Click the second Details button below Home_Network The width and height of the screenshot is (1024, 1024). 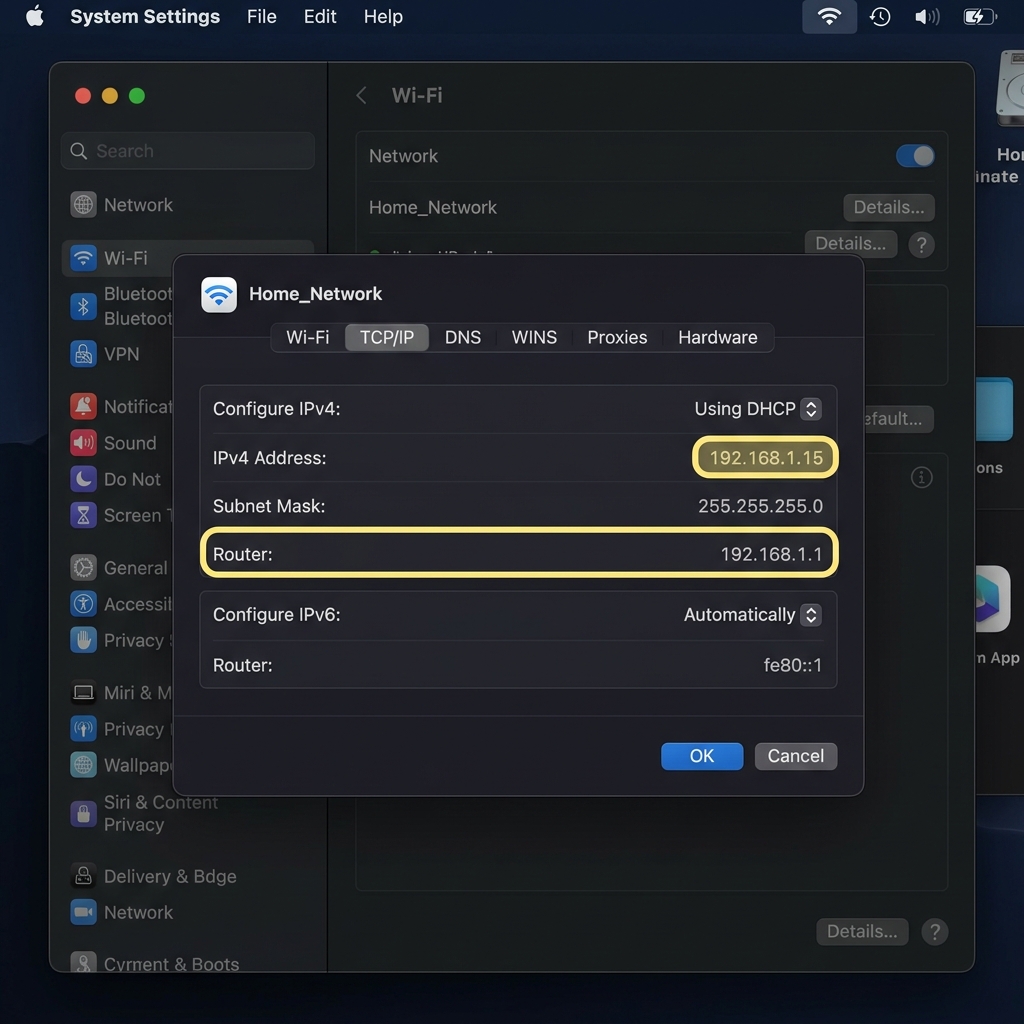coord(851,244)
